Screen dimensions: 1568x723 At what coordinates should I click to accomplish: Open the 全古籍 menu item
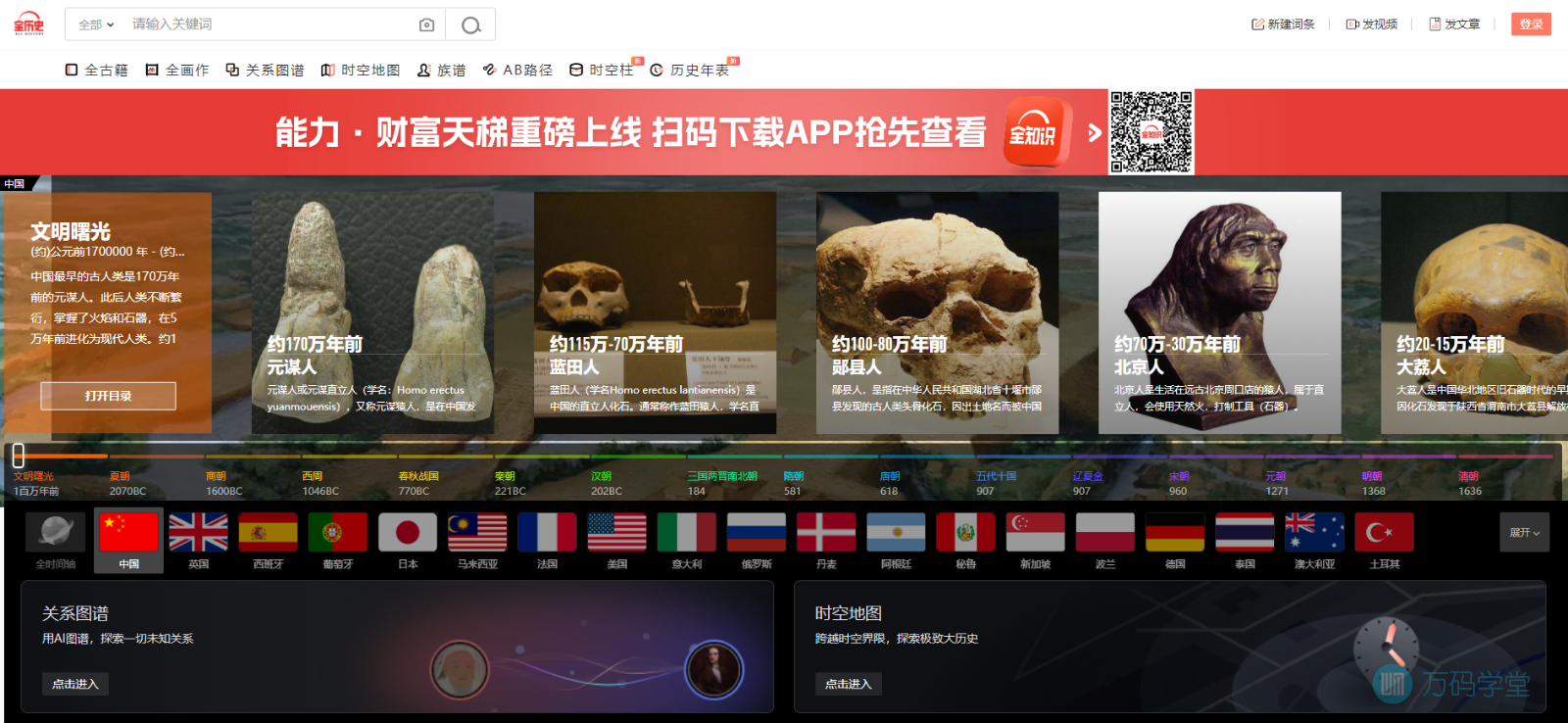tap(97, 70)
